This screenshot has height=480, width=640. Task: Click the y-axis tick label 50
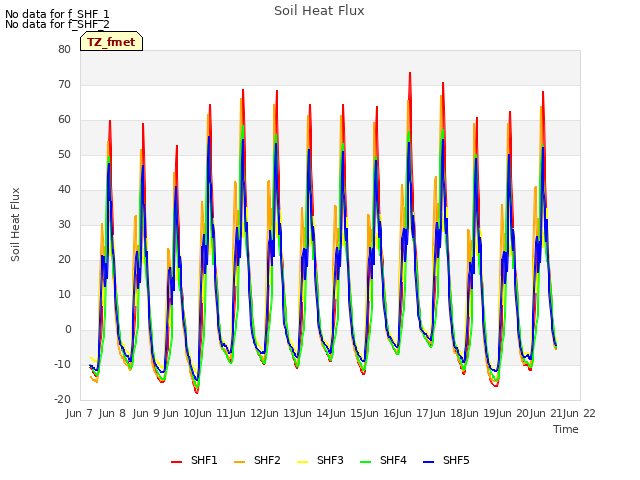click(64, 155)
